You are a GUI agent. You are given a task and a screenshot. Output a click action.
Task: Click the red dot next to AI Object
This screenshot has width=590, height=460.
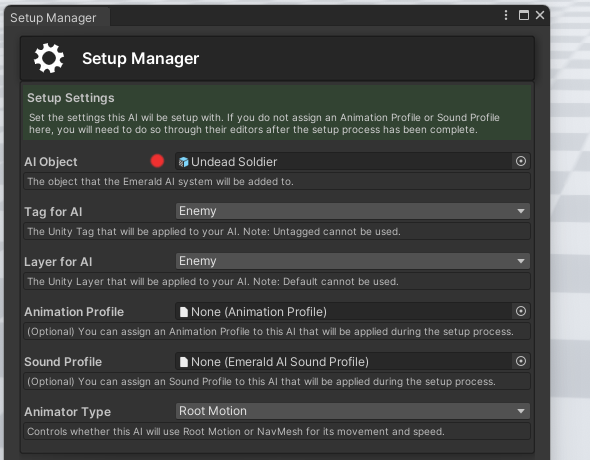[x=157, y=161]
